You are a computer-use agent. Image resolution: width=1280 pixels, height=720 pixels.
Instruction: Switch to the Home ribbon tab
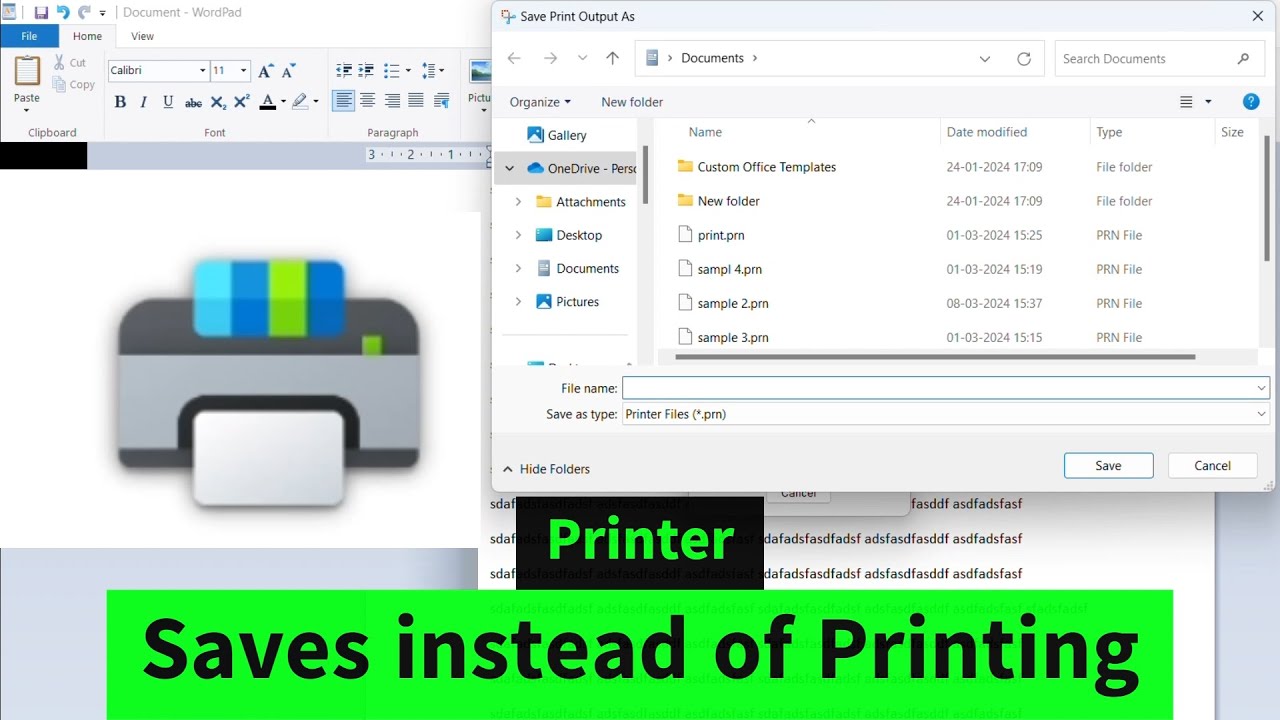[87, 36]
